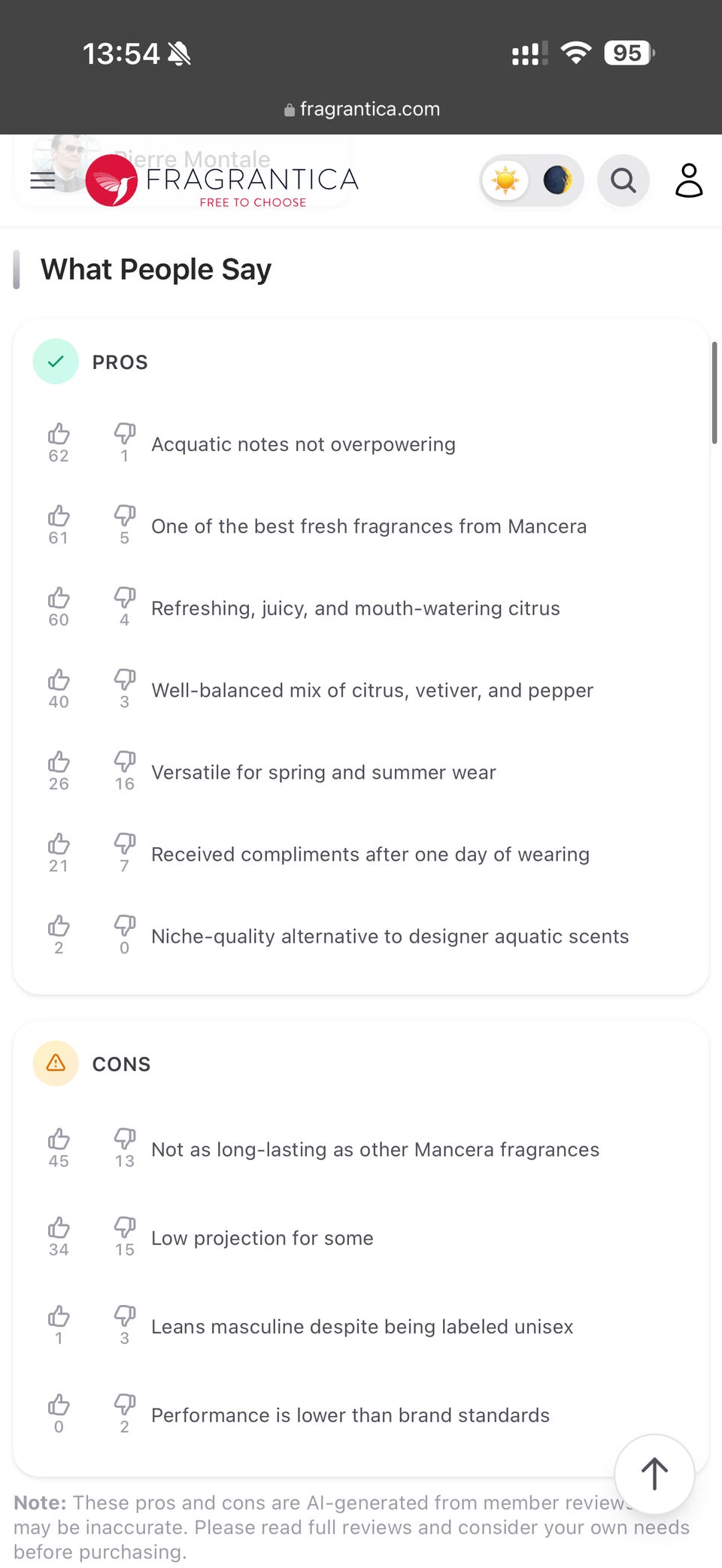
Task: Downvote 'Performance is lower than brand standards'
Action: pyautogui.click(x=125, y=1406)
